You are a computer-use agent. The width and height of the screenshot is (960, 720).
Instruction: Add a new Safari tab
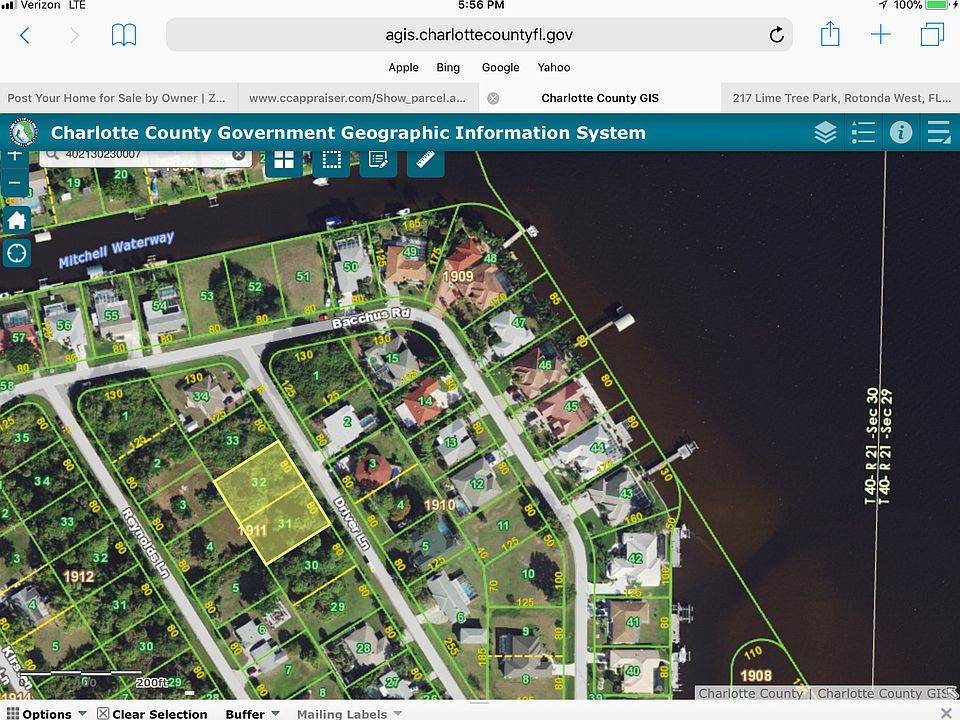pos(880,34)
